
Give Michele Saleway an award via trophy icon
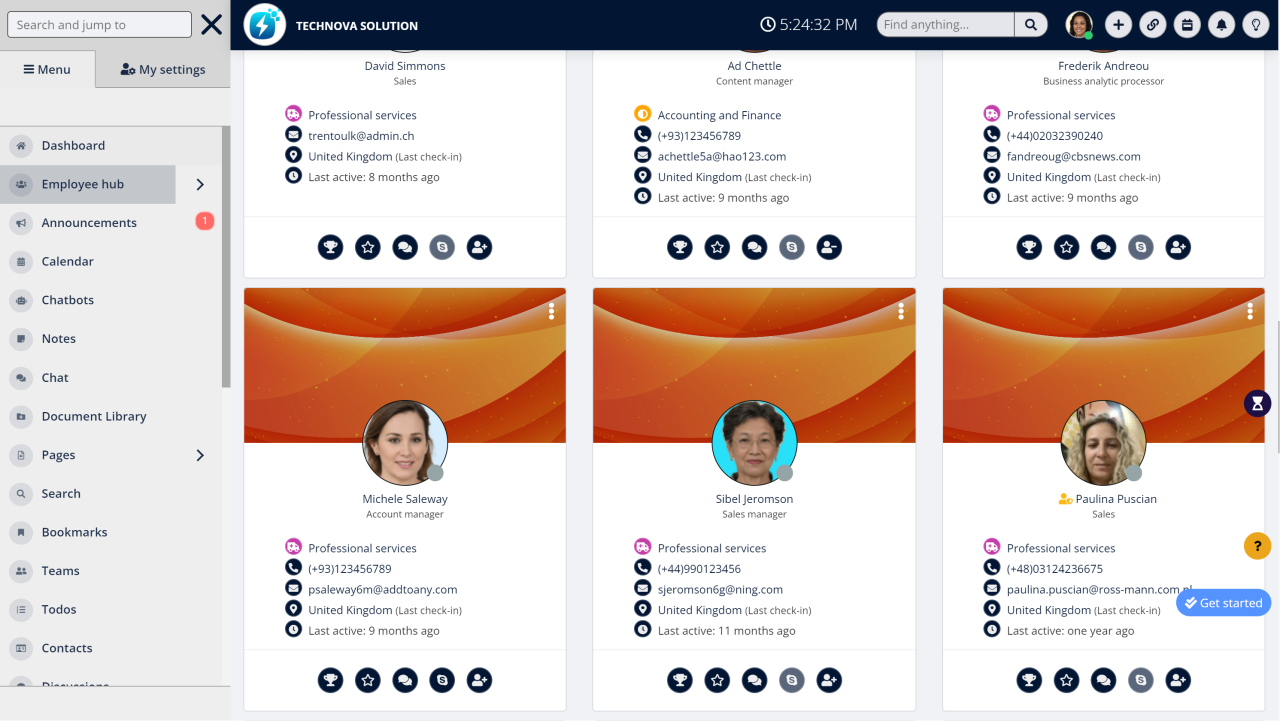coord(330,679)
